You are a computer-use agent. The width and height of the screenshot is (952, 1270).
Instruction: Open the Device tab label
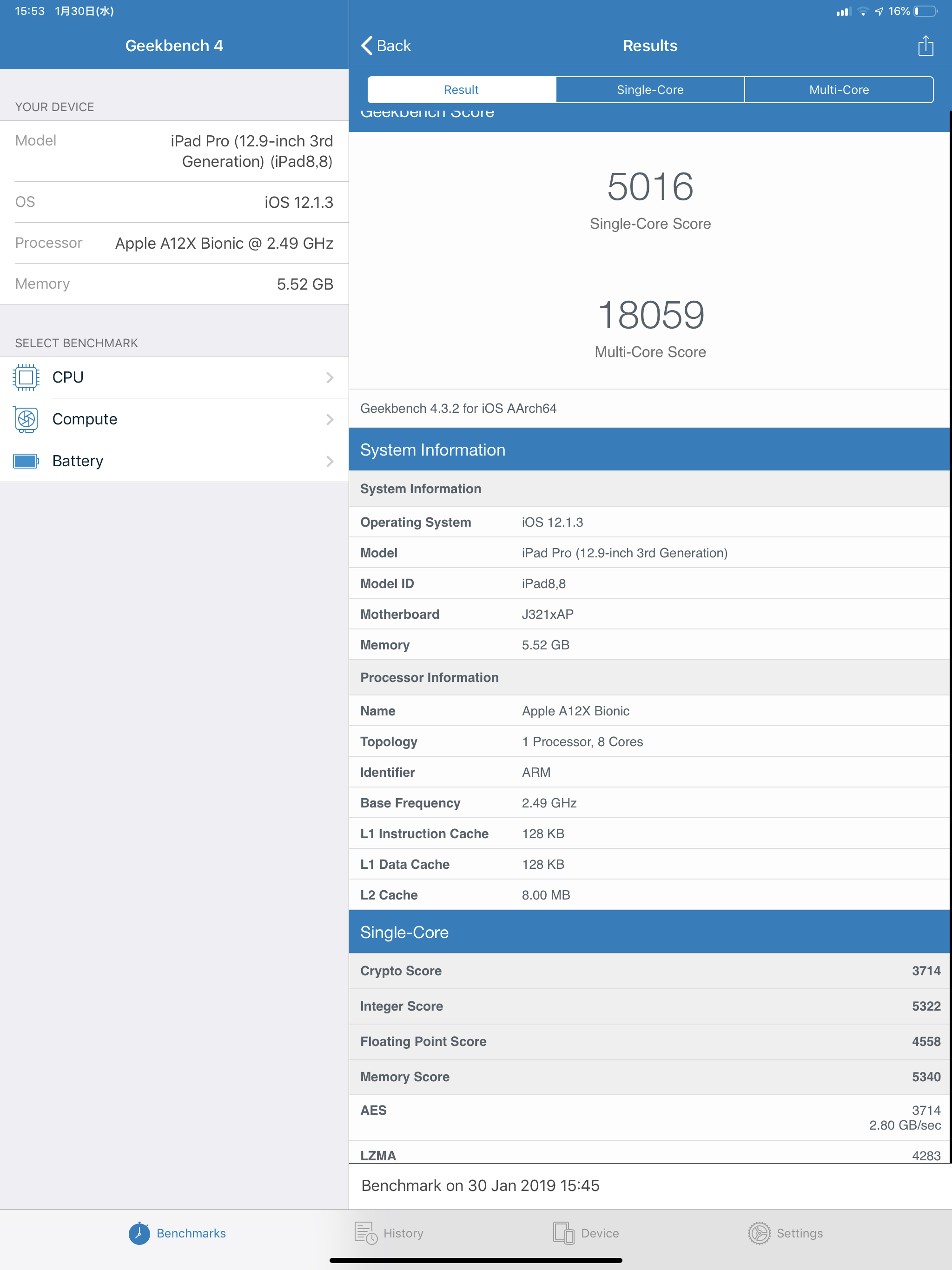pyautogui.click(x=600, y=1233)
